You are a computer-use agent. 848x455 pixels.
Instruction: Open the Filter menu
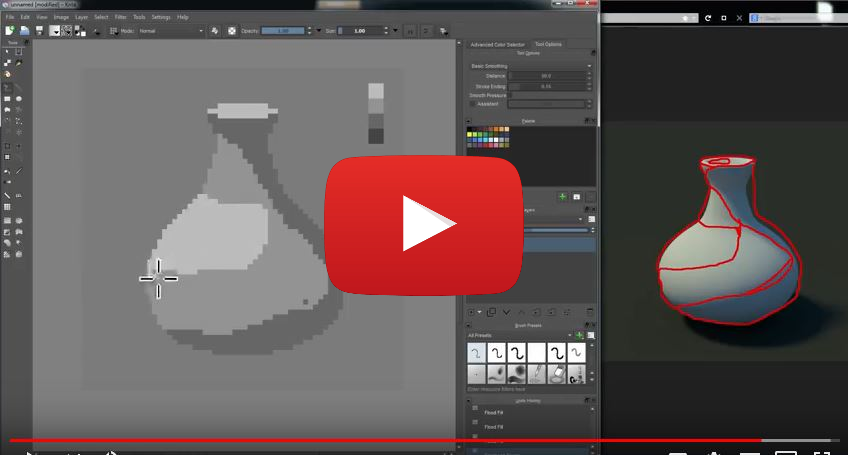(121, 17)
